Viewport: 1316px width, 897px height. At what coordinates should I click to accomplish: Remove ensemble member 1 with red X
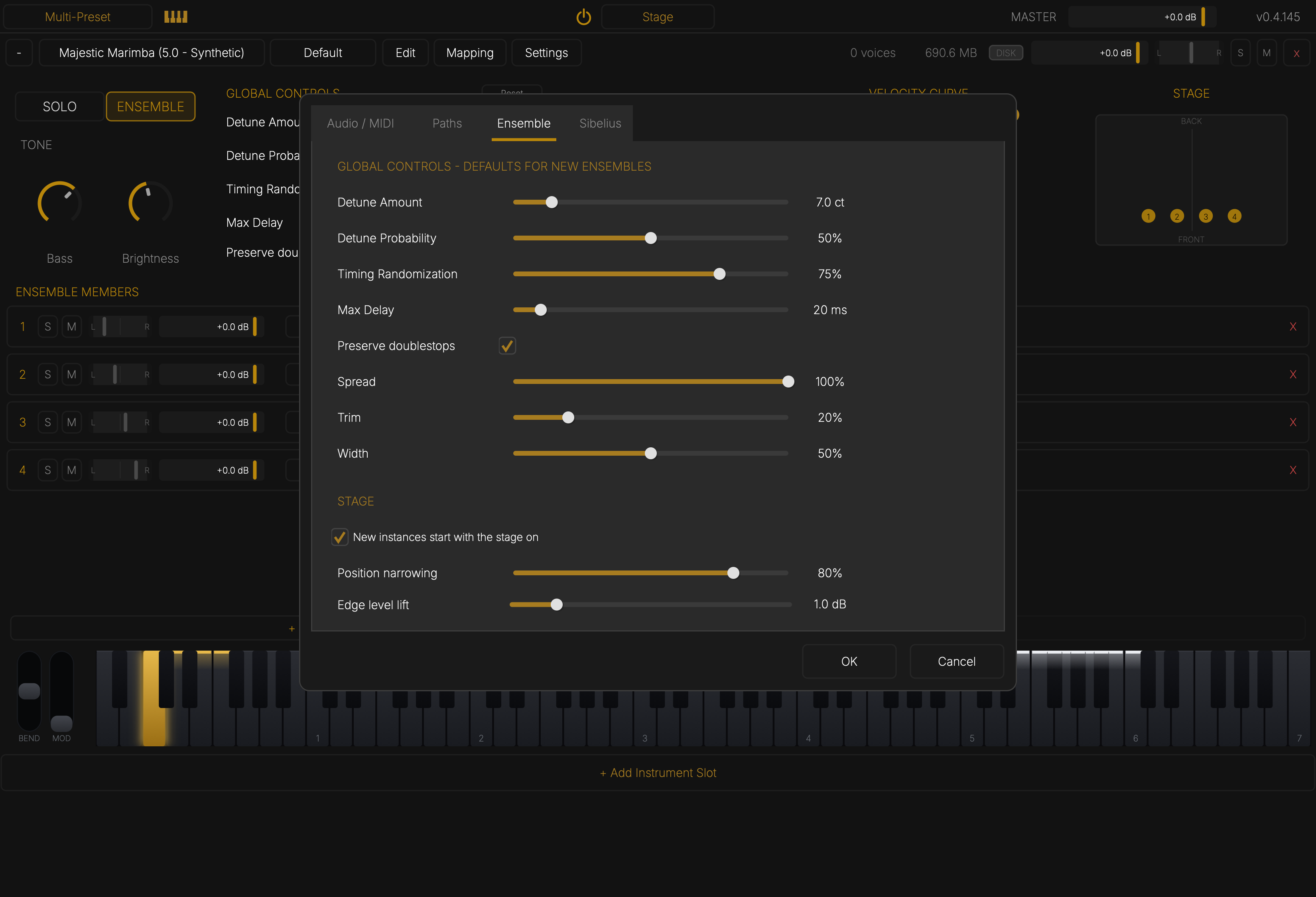[1293, 327]
